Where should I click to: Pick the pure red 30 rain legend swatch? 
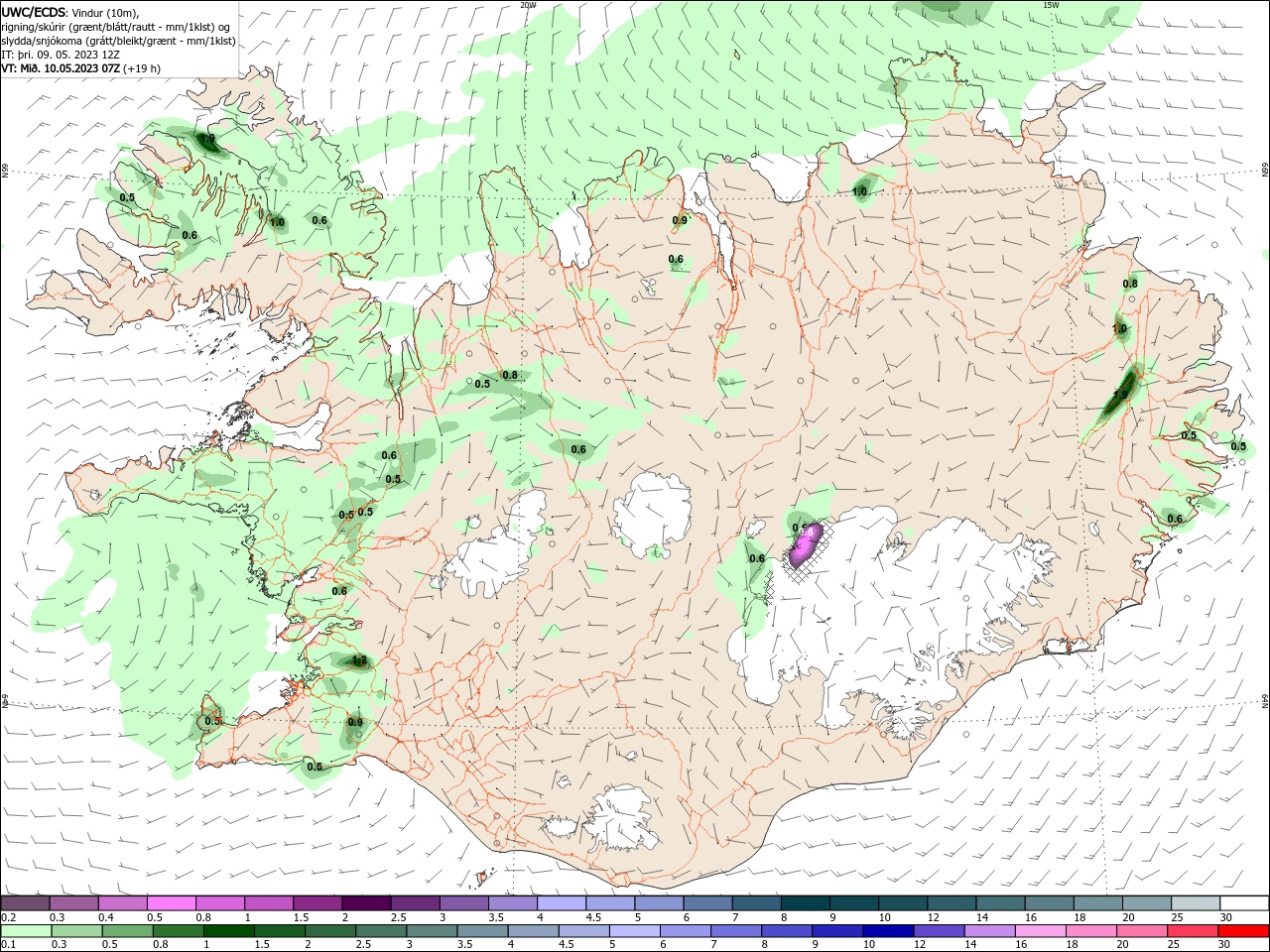coord(1244,931)
